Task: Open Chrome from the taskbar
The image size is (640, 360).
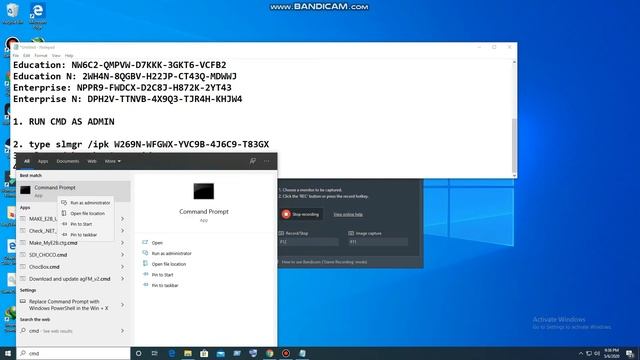Action: (x=269, y=353)
